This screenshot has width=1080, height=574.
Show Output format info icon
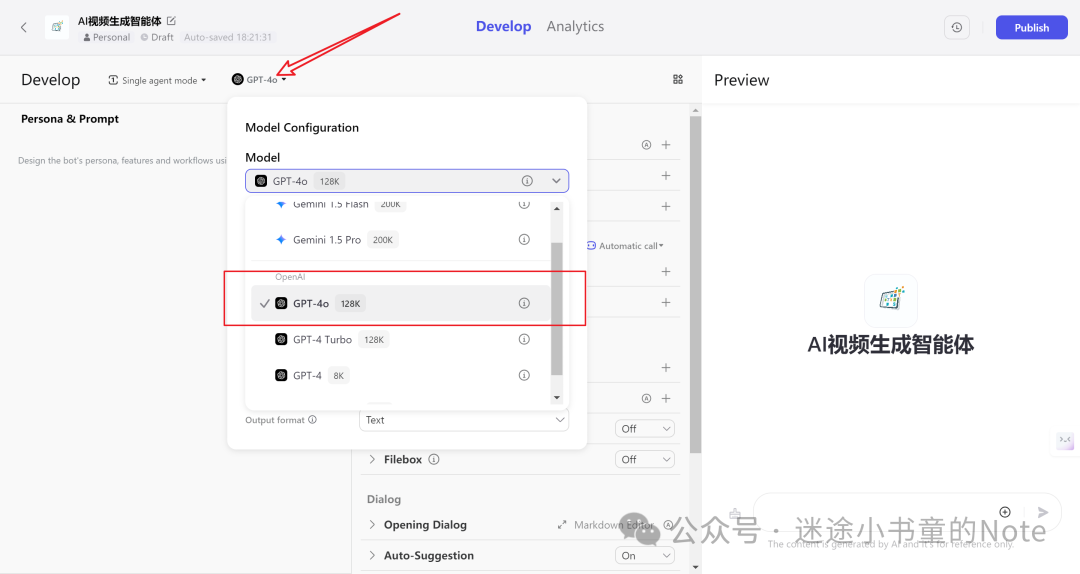312,420
